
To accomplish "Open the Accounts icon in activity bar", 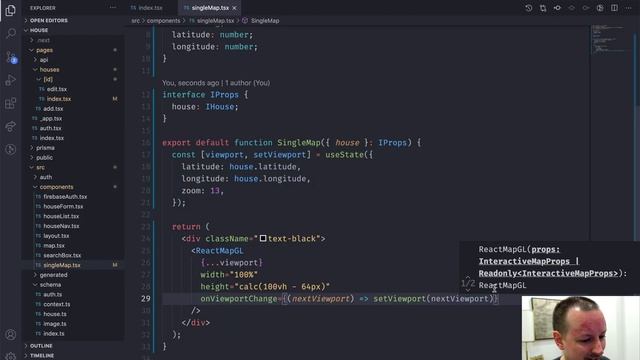I will (11, 335).
